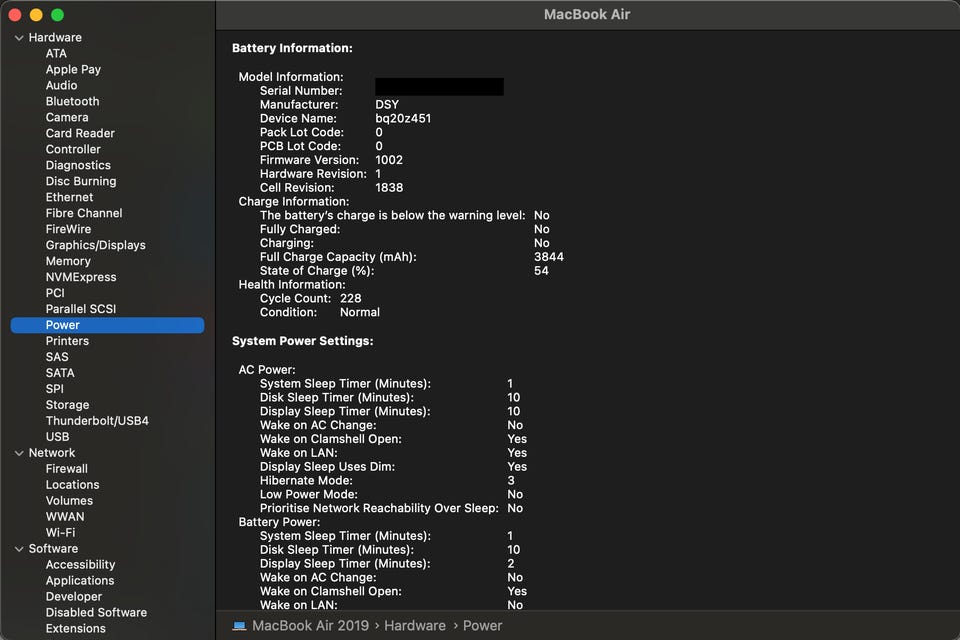This screenshot has height=640, width=960.
Task: Open the USB hardware entry
Action: coord(57,437)
